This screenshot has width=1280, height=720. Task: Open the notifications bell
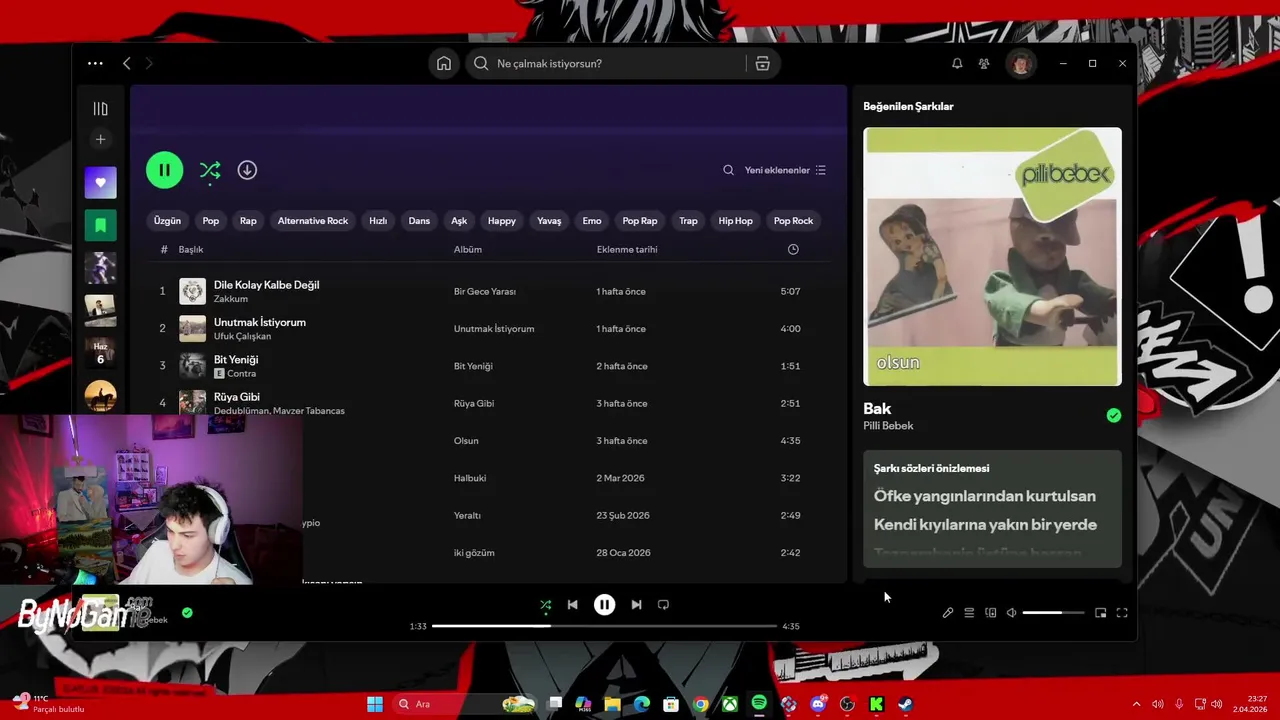click(x=957, y=63)
